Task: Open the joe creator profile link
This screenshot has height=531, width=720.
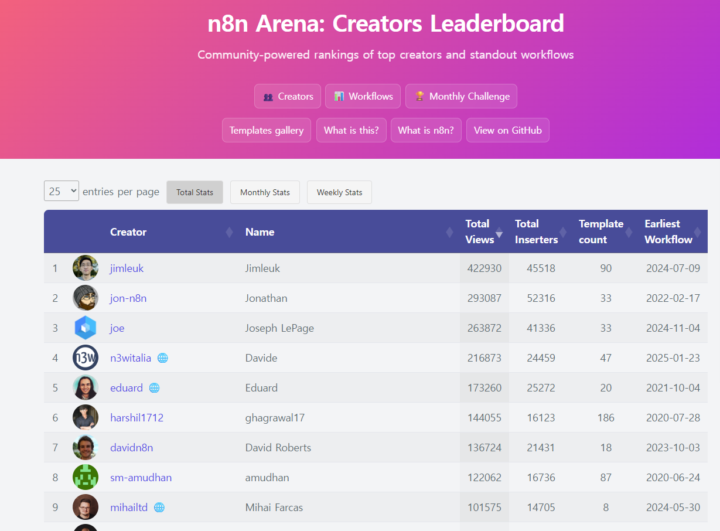Action: (x=117, y=328)
